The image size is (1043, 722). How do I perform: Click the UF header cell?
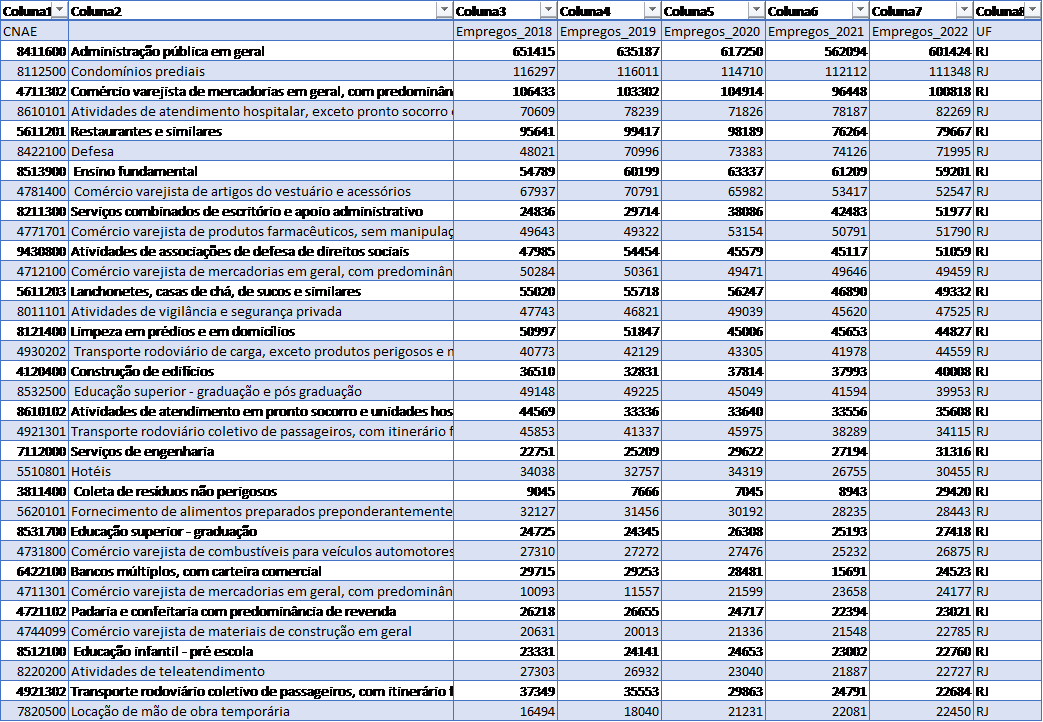(x=1006, y=31)
